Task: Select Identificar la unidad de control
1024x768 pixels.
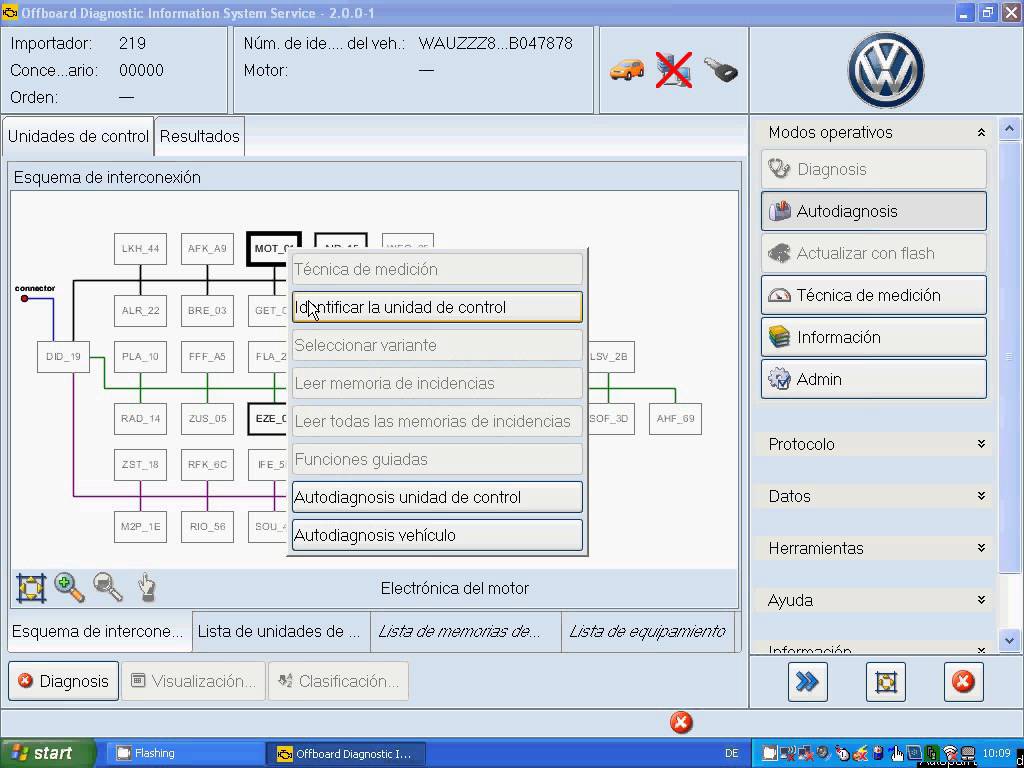Action: pos(436,306)
